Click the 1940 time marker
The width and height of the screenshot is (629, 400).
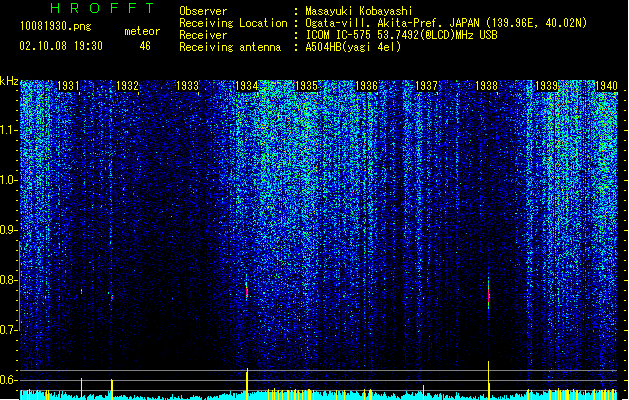coord(606,85)
